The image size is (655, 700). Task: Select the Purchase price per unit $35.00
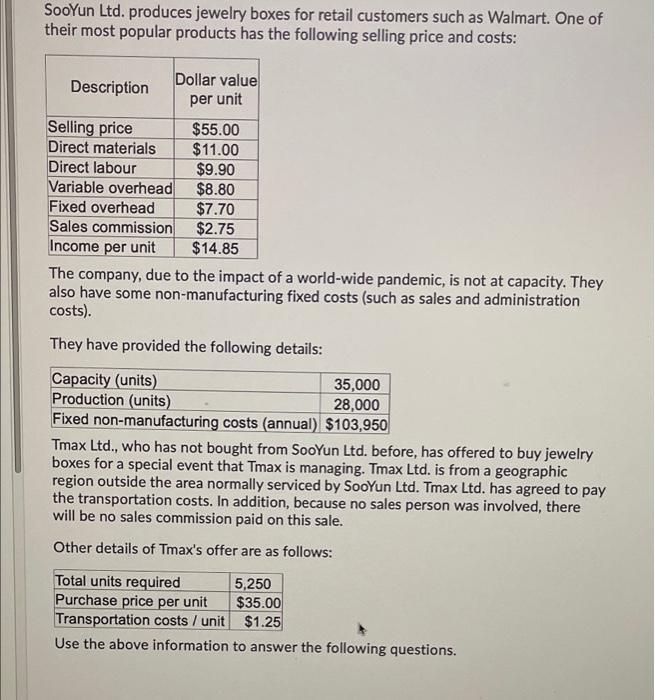256,602
